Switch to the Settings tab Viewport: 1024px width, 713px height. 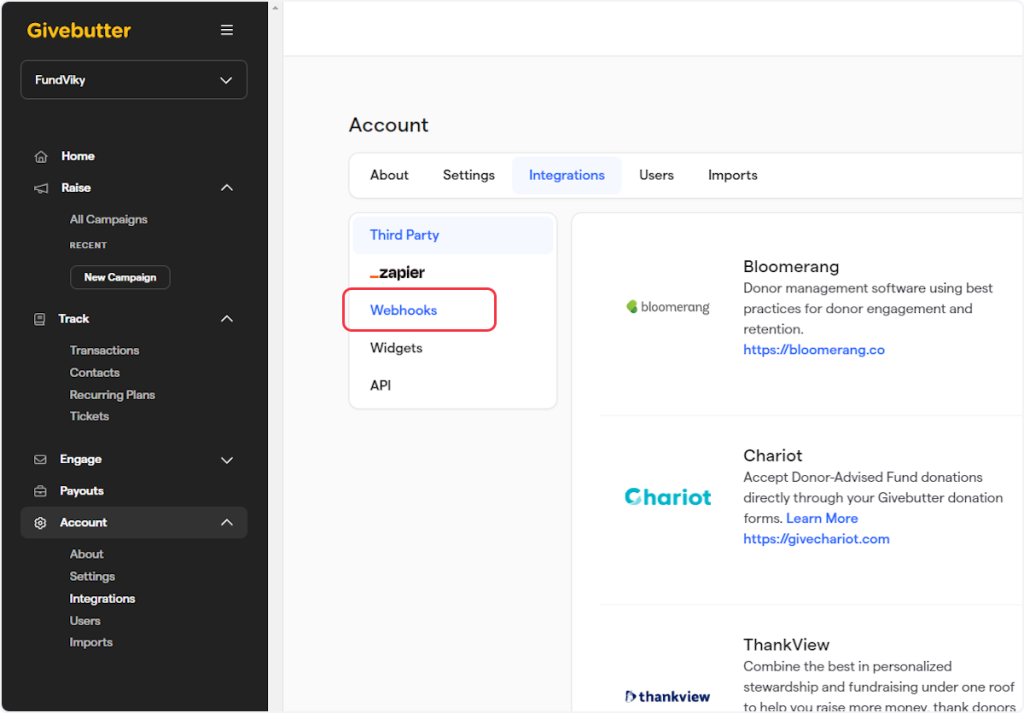[468, 175]
